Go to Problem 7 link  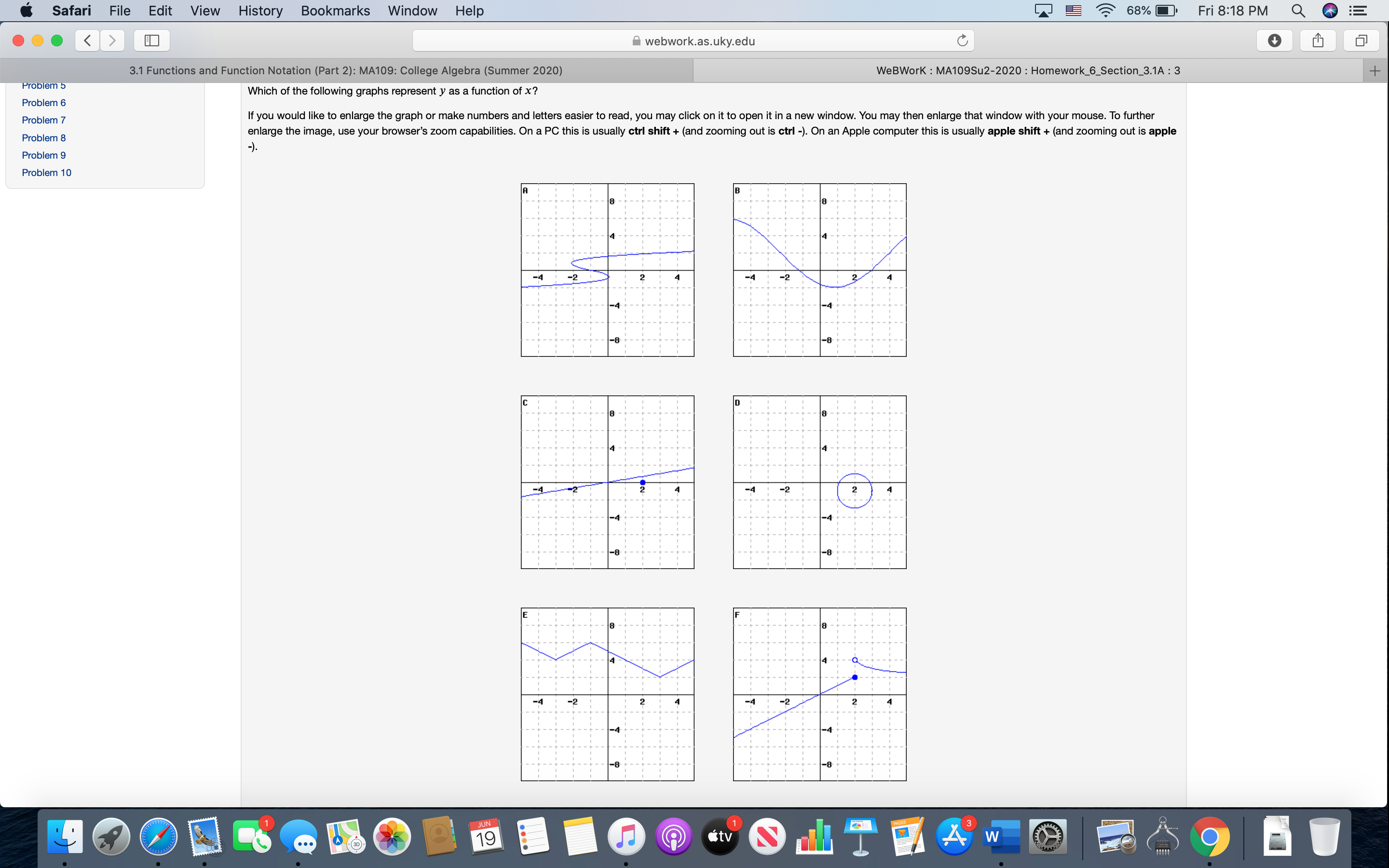click(x=43, y=120)
